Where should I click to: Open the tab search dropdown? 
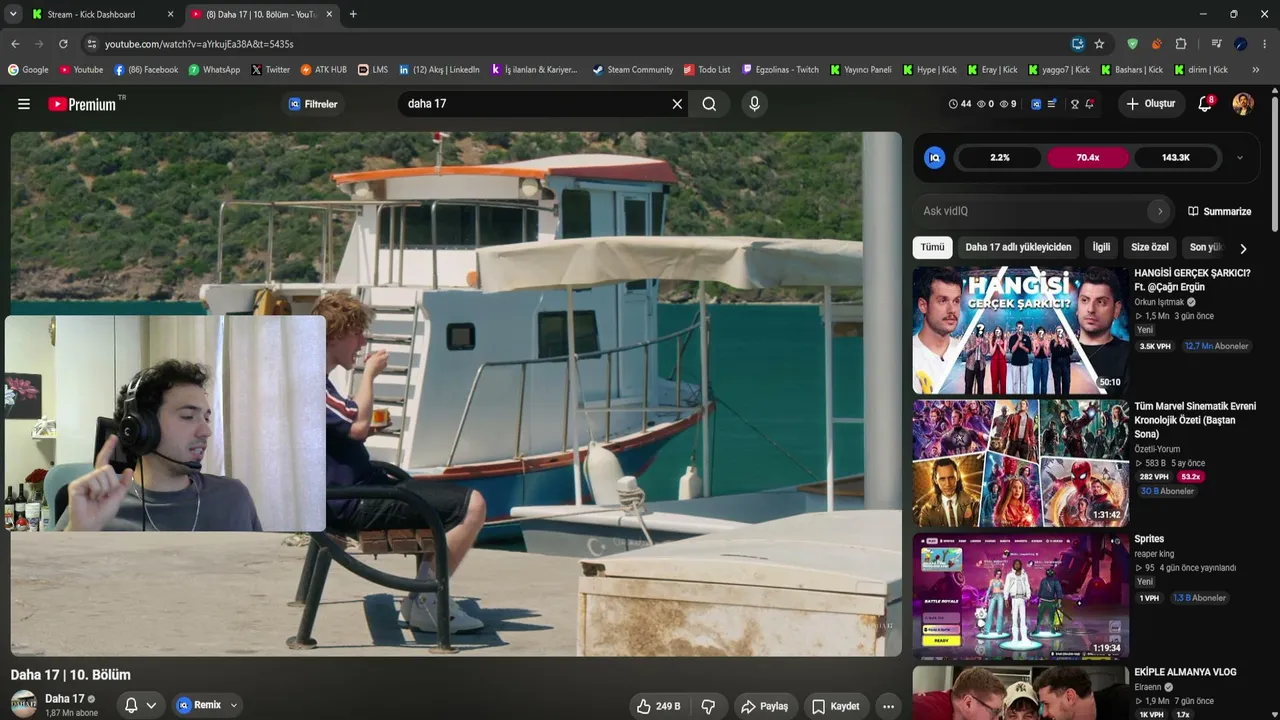13,14
